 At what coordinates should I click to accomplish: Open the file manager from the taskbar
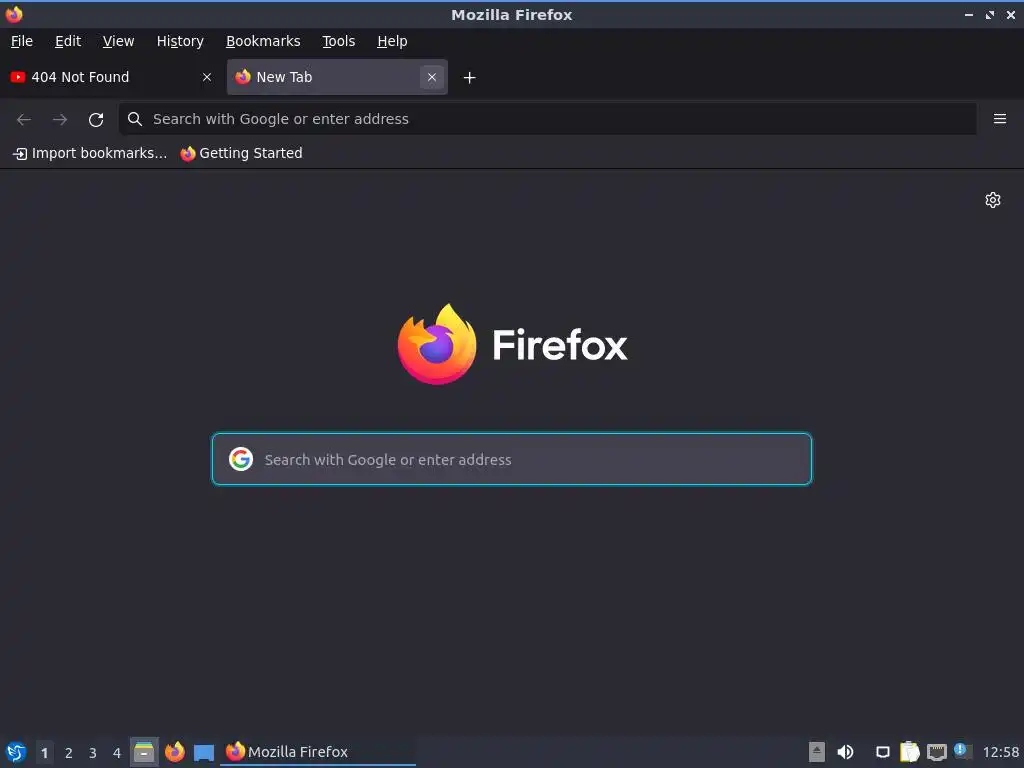[x=144, y=752]
